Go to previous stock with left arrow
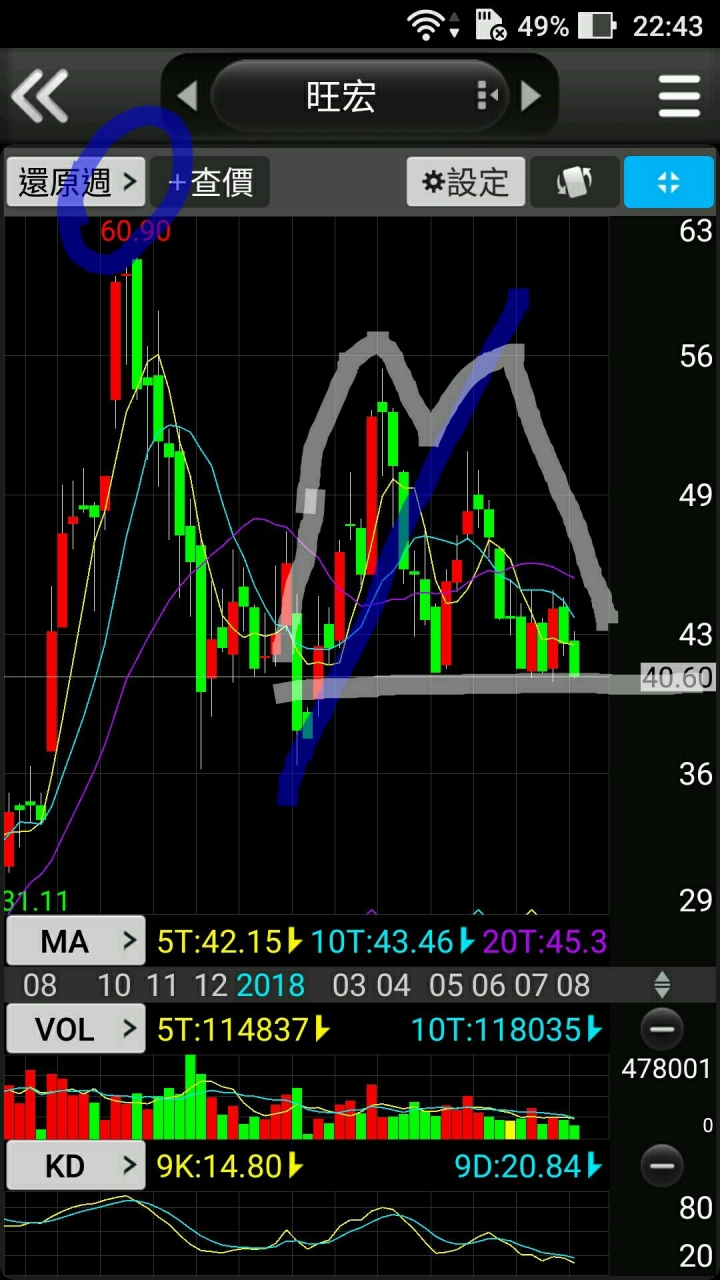 click(x=187, y=96)
